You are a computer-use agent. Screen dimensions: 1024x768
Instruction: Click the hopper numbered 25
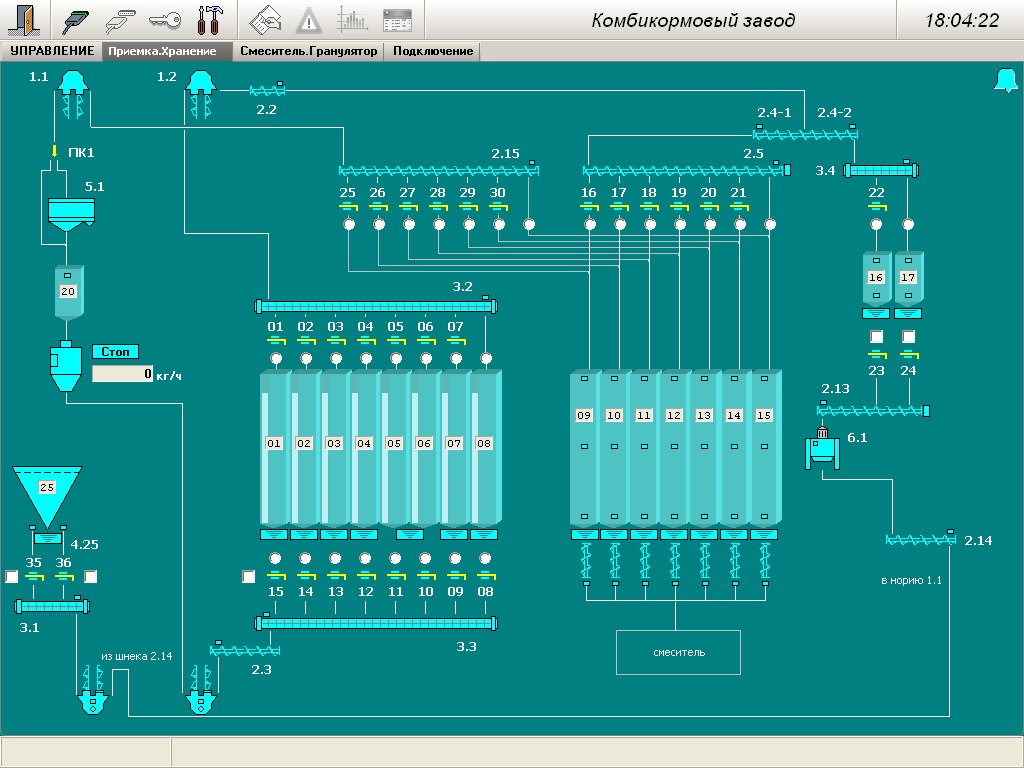click(x=46, y=488)
